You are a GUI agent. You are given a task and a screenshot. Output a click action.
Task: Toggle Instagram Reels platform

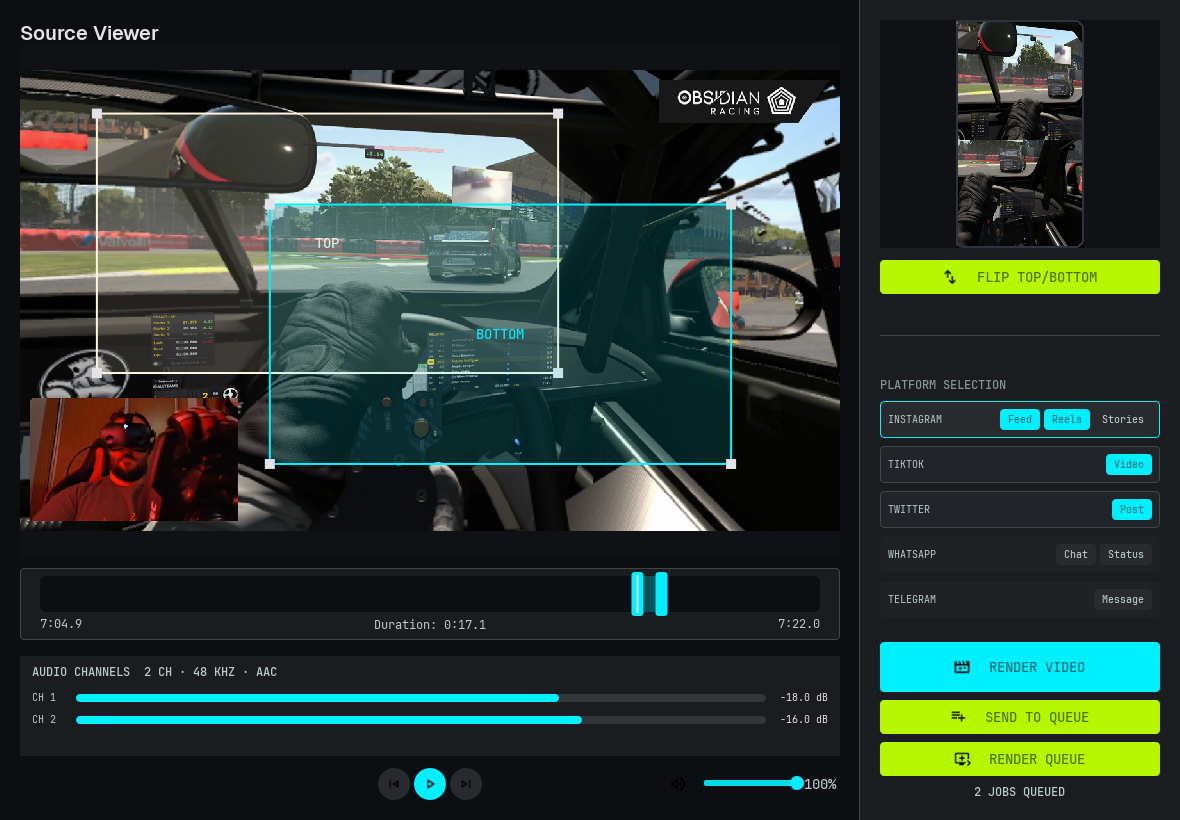[1066, 419]
